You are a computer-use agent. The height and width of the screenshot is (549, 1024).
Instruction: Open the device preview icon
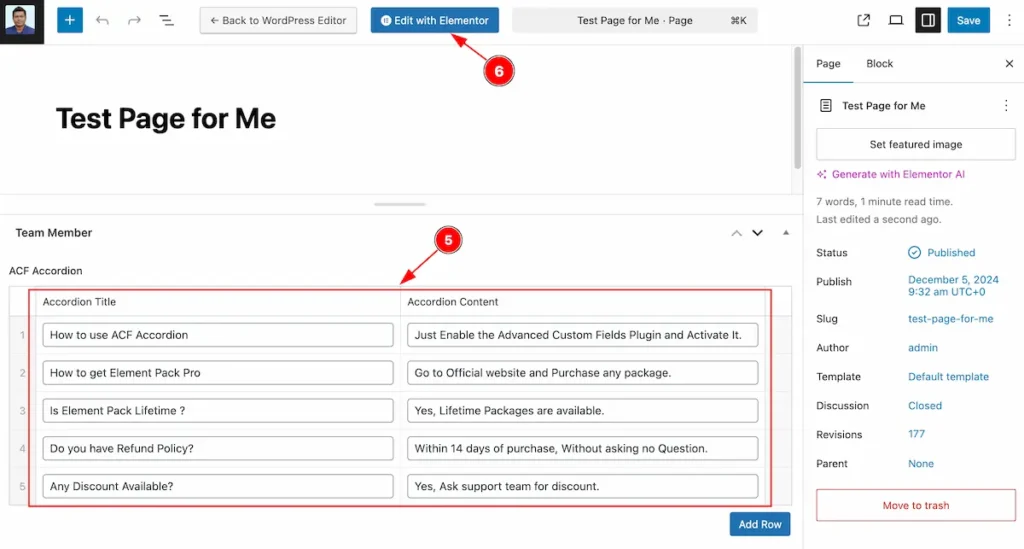click(896, 20)
